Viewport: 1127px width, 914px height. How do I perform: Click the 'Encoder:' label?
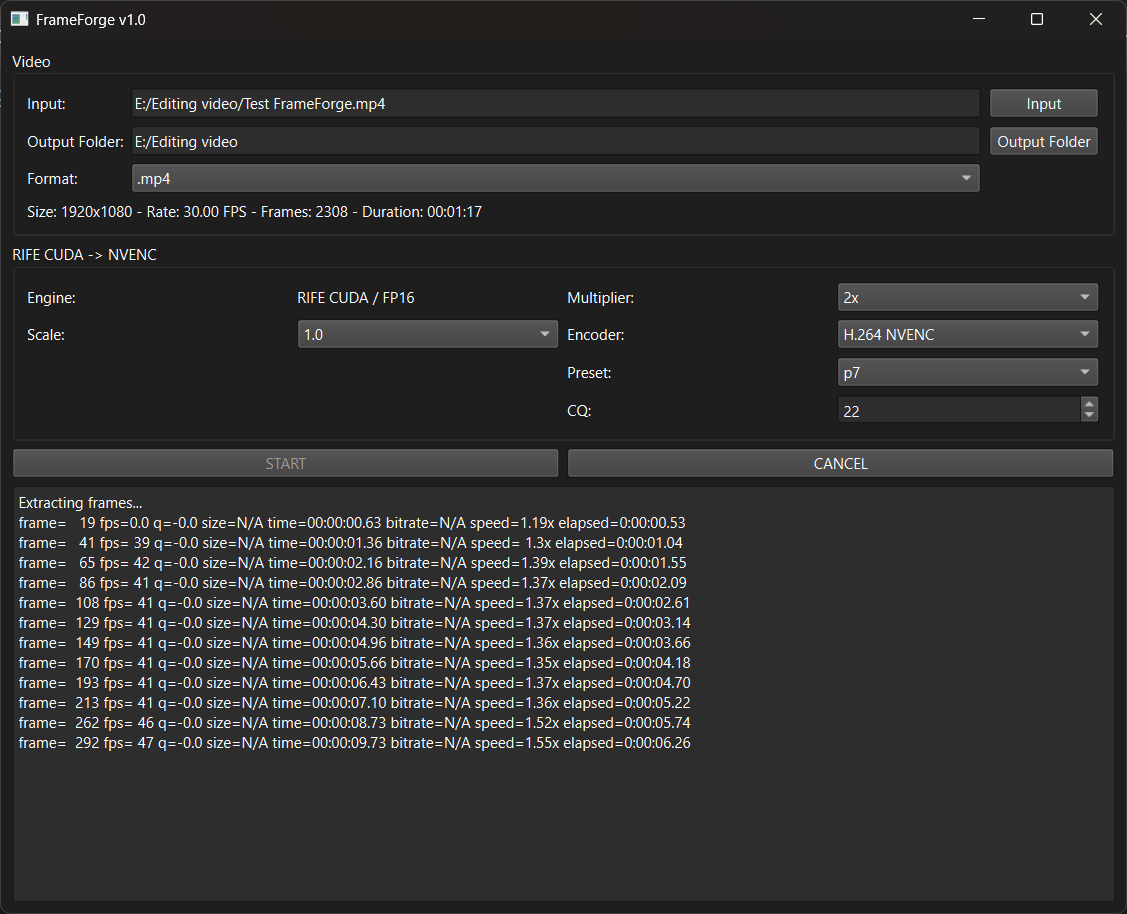595,335
